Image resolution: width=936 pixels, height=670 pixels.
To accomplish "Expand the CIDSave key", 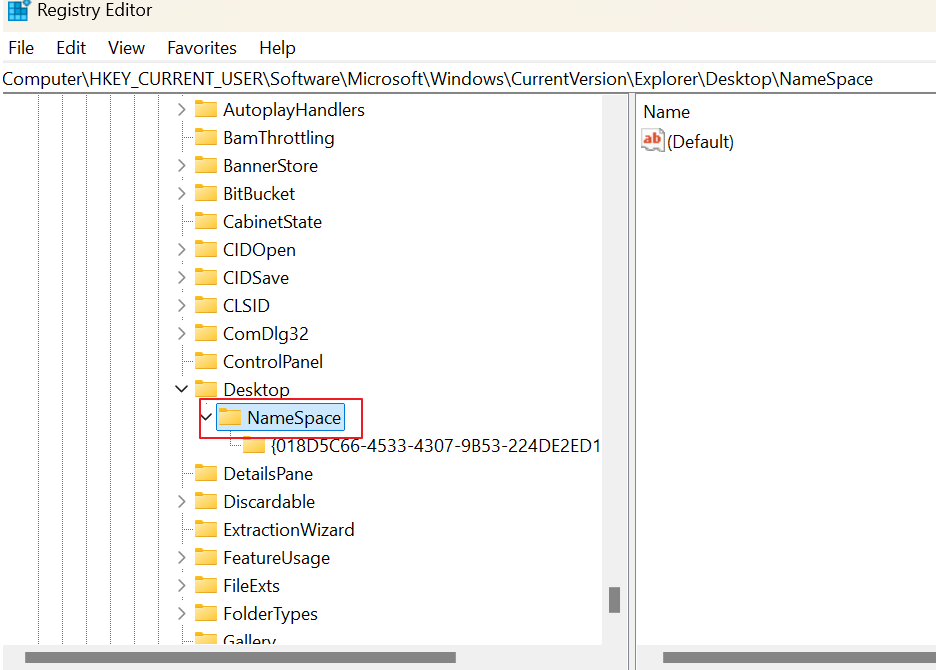I will 181,278.
